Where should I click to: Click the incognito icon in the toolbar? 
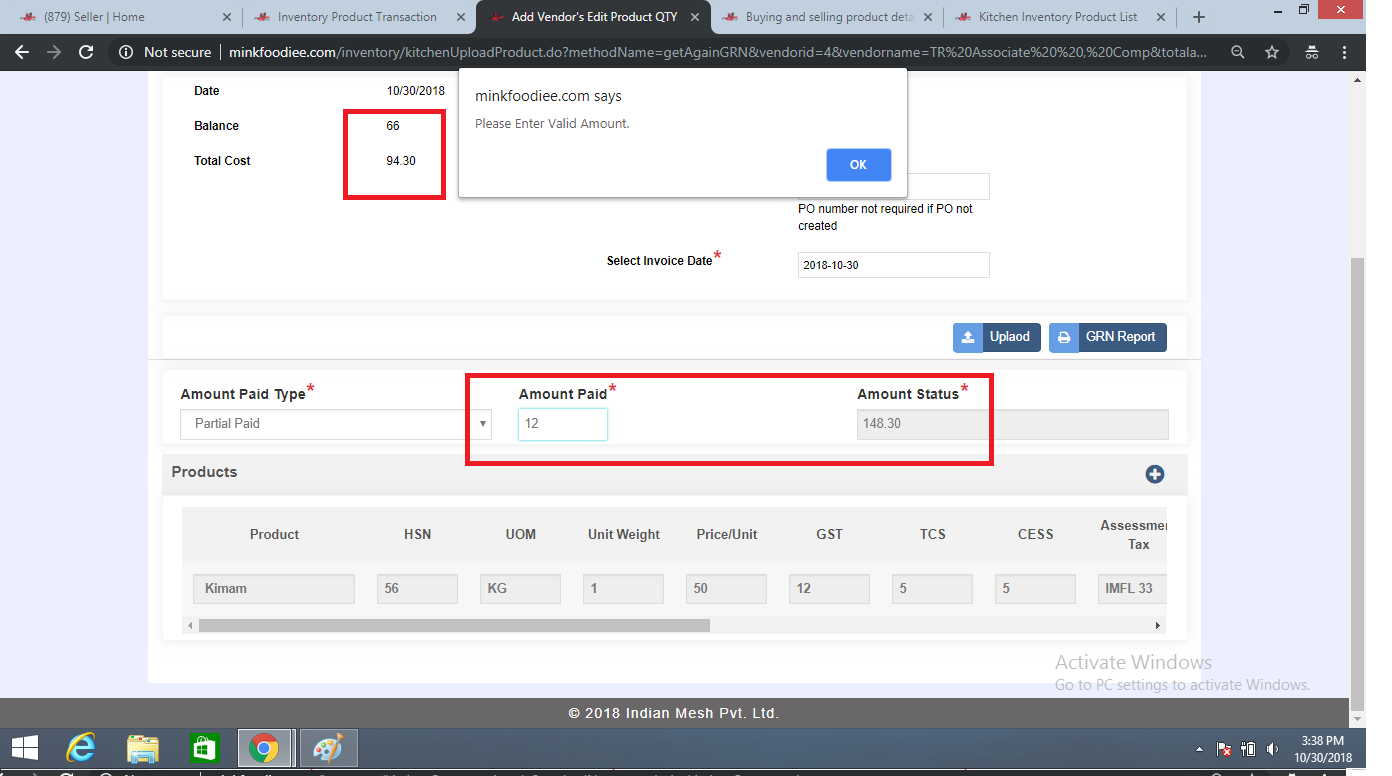1312,52
